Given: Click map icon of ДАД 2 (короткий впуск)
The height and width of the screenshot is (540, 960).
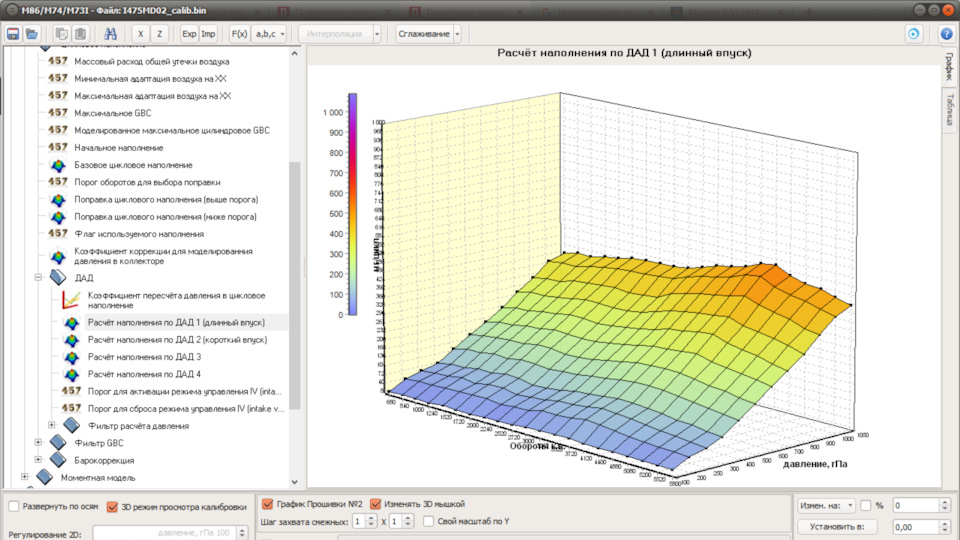Looking at the screenshot, I should [72, 340].
